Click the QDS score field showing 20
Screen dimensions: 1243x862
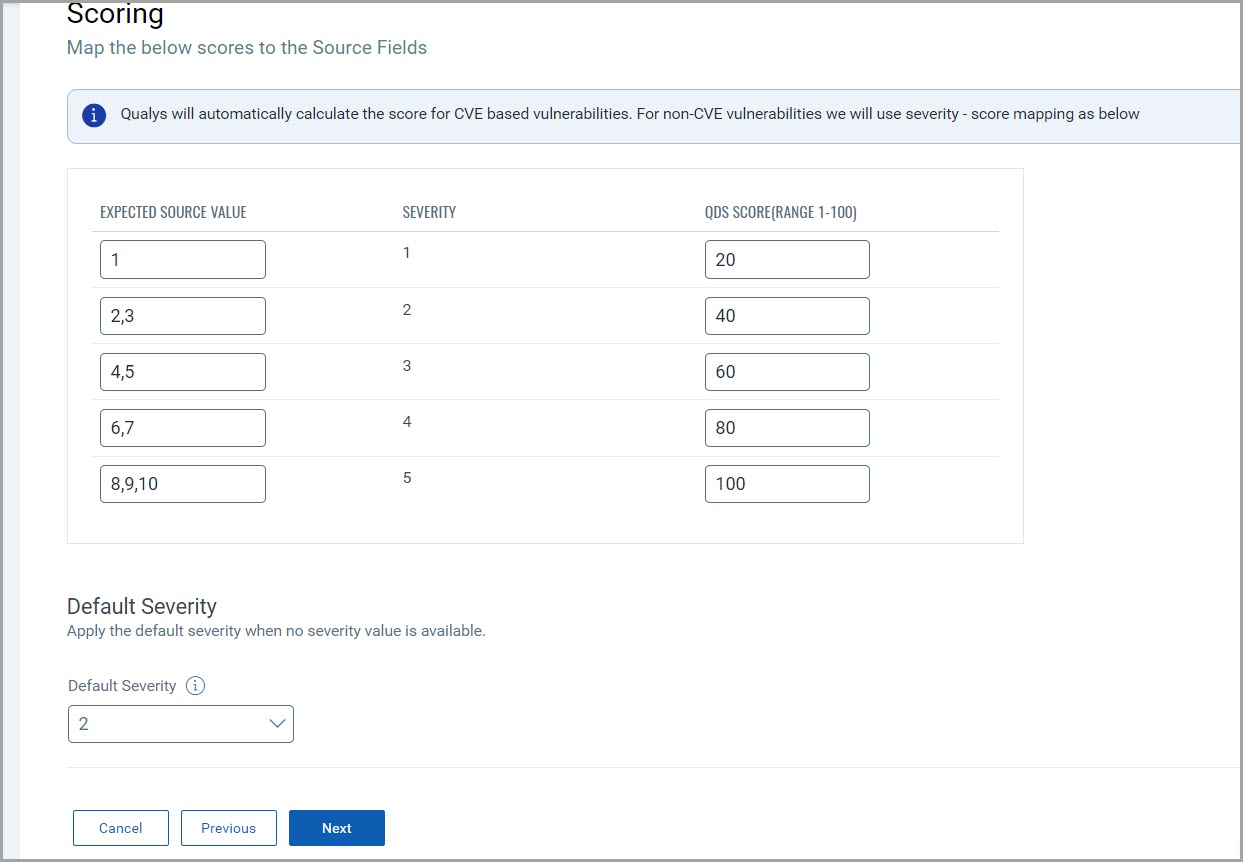tap(787, 260)
